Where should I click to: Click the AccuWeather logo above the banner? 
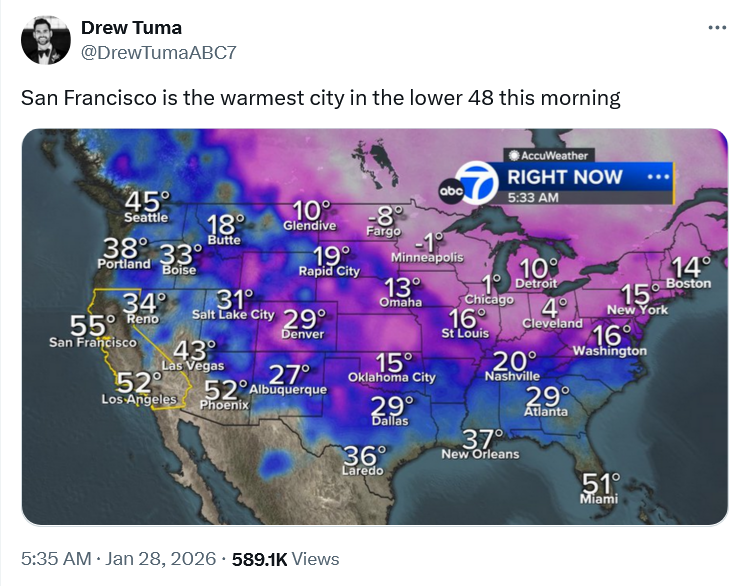coord(549,155)
